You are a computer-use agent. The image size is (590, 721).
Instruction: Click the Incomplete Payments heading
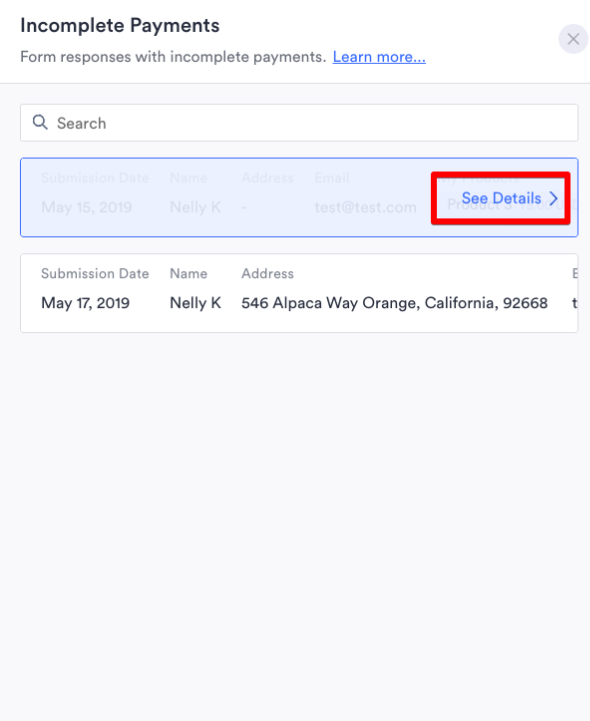(x=120, y=25)
